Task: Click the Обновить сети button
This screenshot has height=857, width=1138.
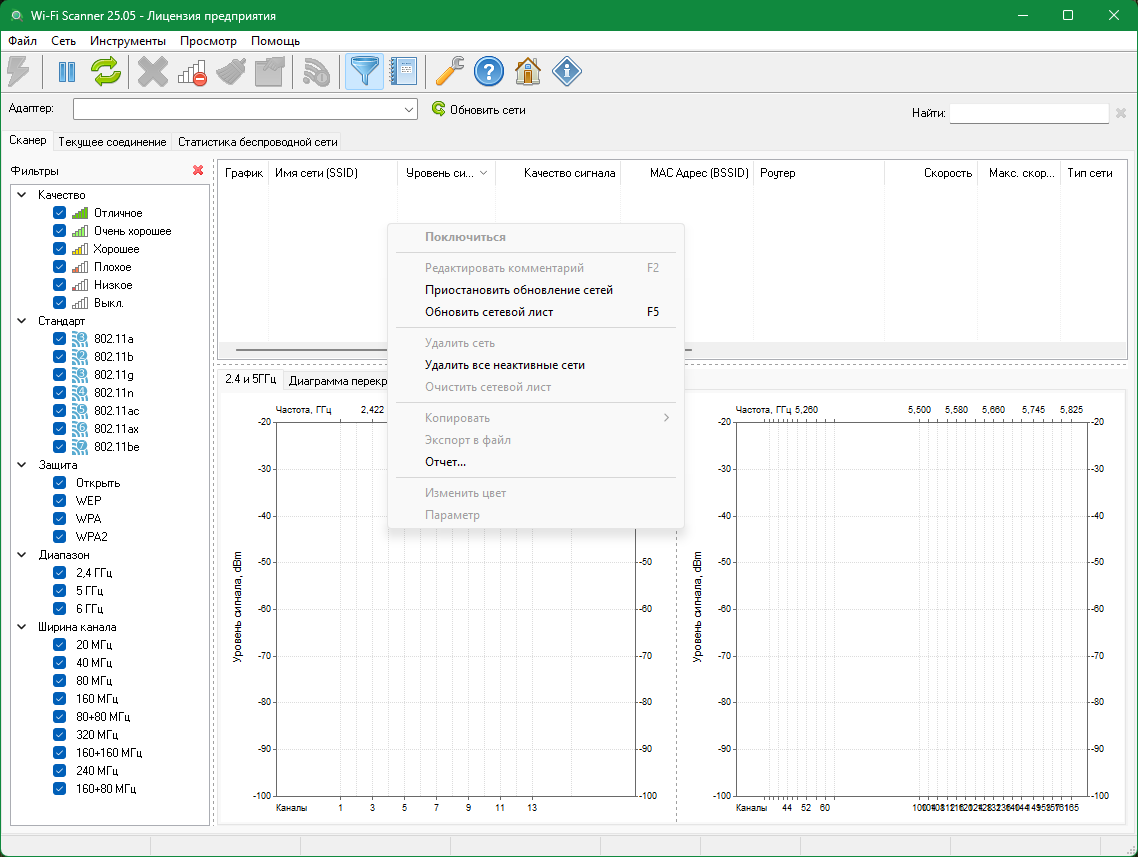Action: [x=479, y=110]
